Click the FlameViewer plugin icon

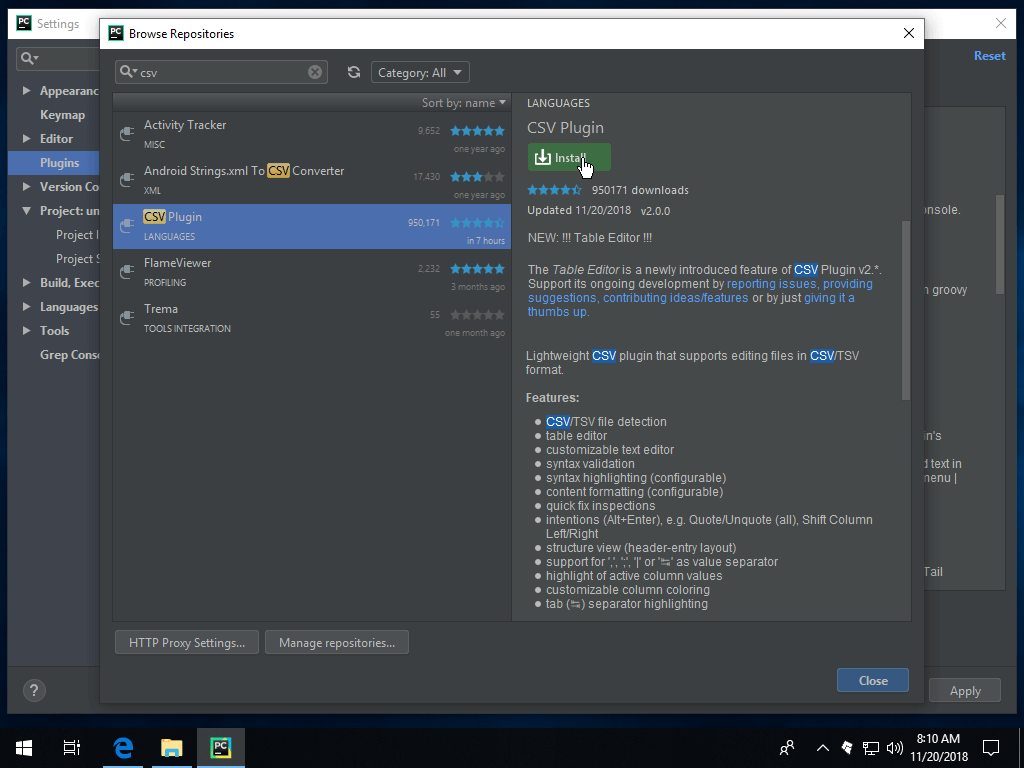click(x=127, y=270)
